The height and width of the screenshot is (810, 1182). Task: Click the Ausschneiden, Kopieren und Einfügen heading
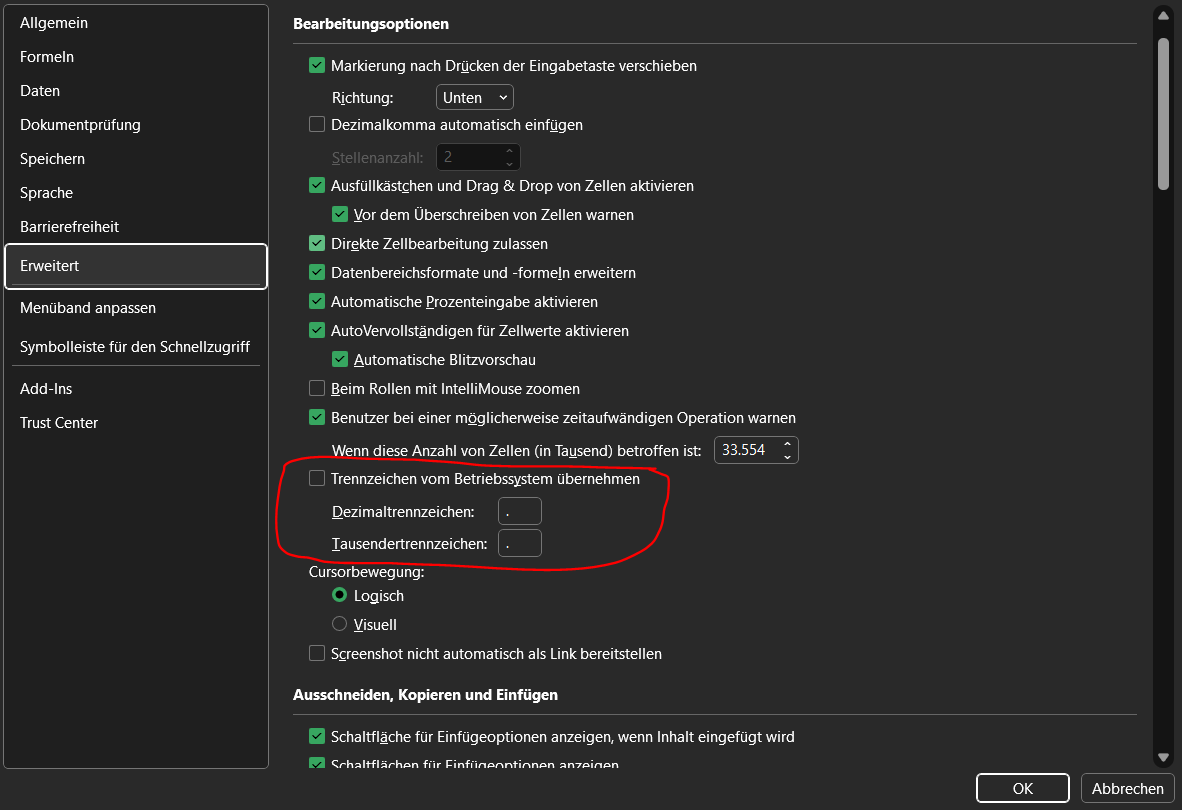coord(425,695)
